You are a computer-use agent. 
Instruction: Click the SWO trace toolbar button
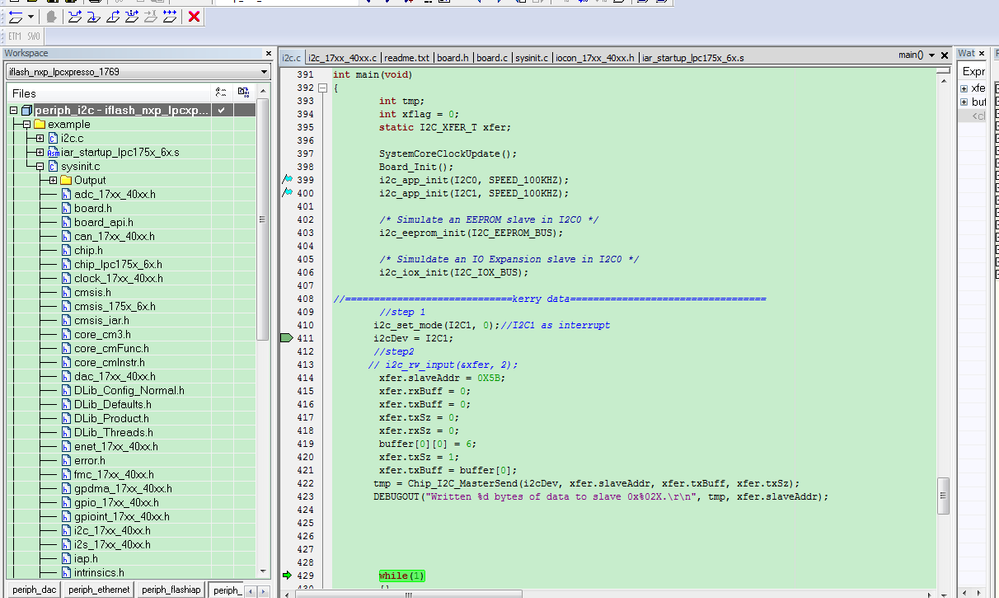pos(34,36)
